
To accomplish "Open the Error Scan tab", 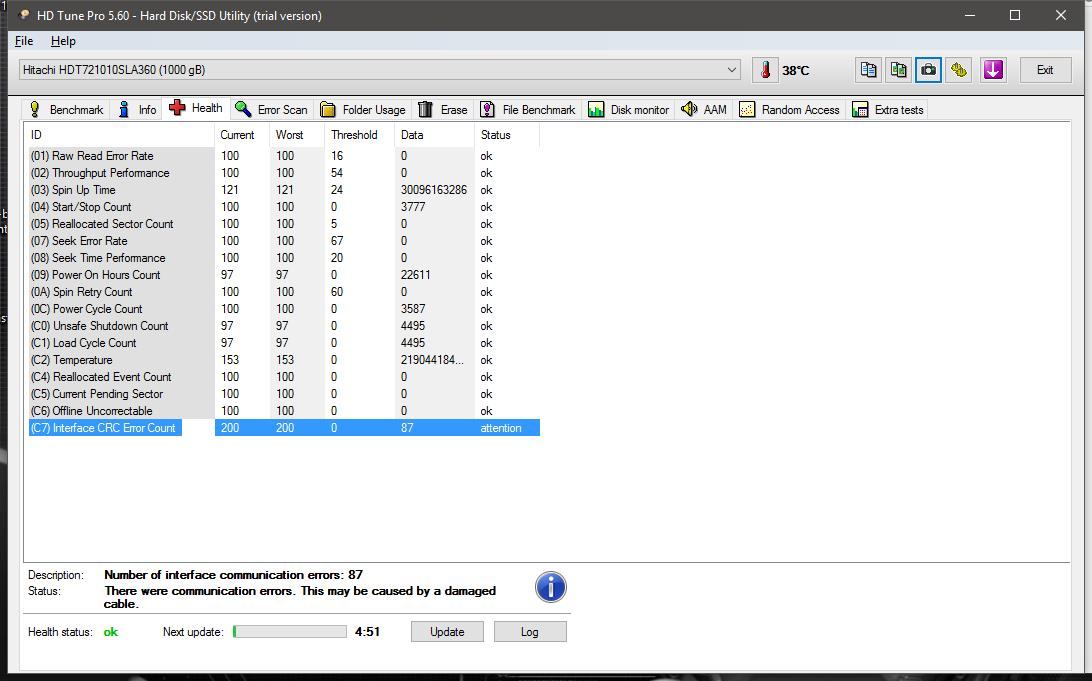I will pyautogui.click(x=271, y=109).
